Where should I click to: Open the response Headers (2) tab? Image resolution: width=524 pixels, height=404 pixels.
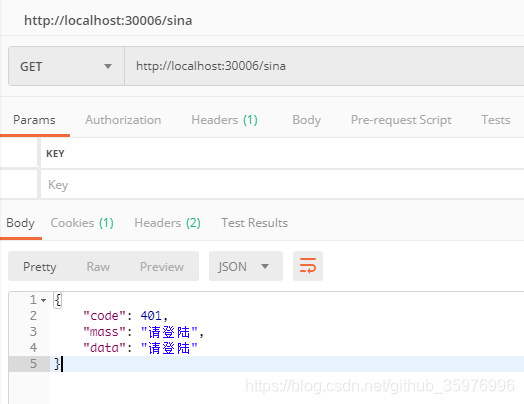(167, 223)
